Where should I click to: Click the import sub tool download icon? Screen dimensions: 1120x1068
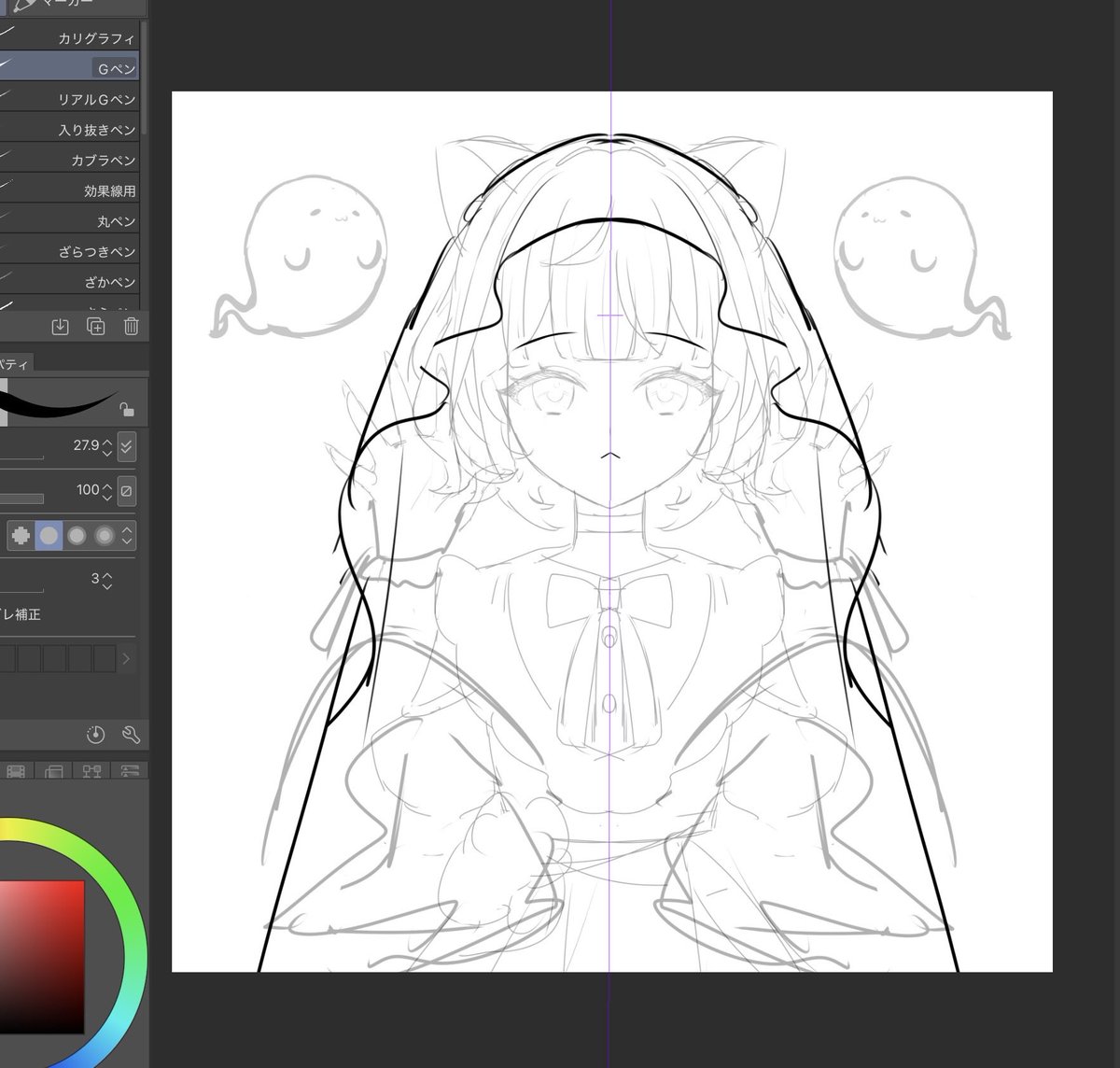click(60, 326)
